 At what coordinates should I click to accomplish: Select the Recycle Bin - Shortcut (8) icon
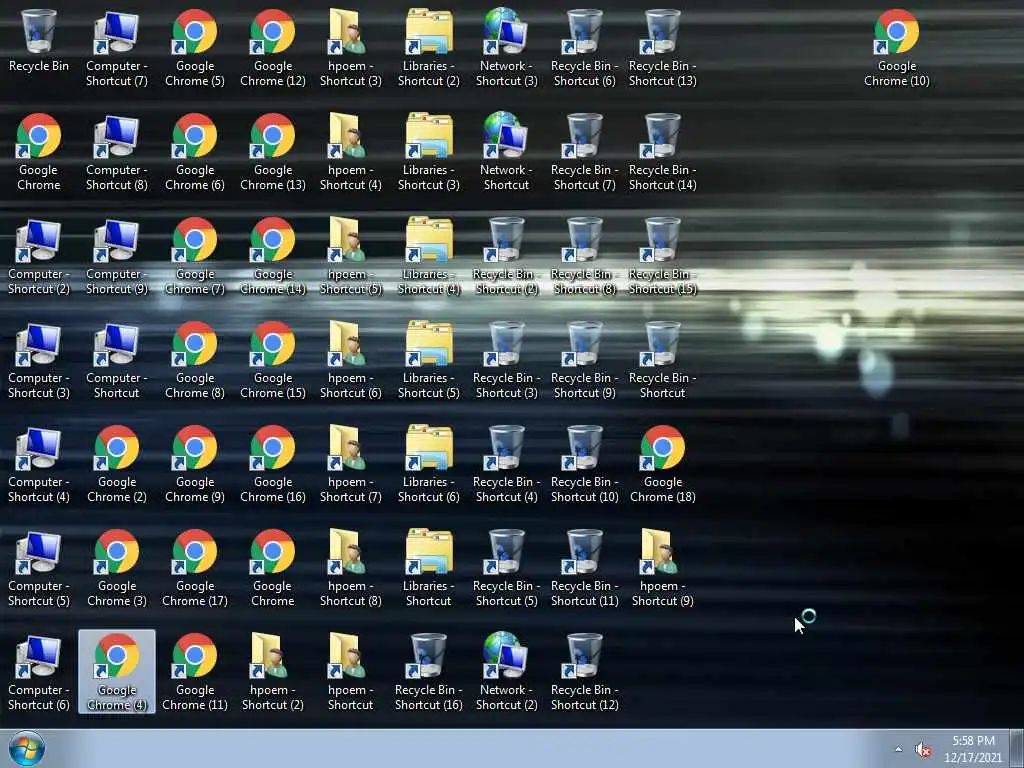click(x=584, y=255)
